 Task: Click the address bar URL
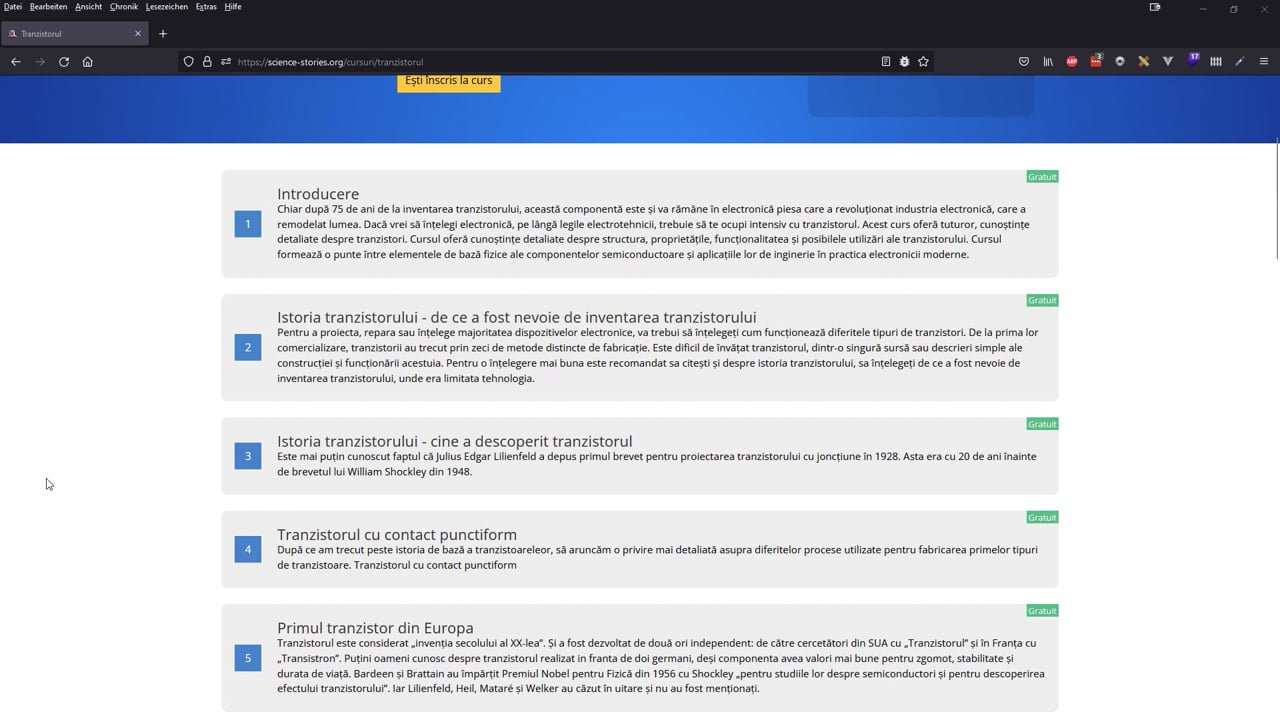(330, 62)
